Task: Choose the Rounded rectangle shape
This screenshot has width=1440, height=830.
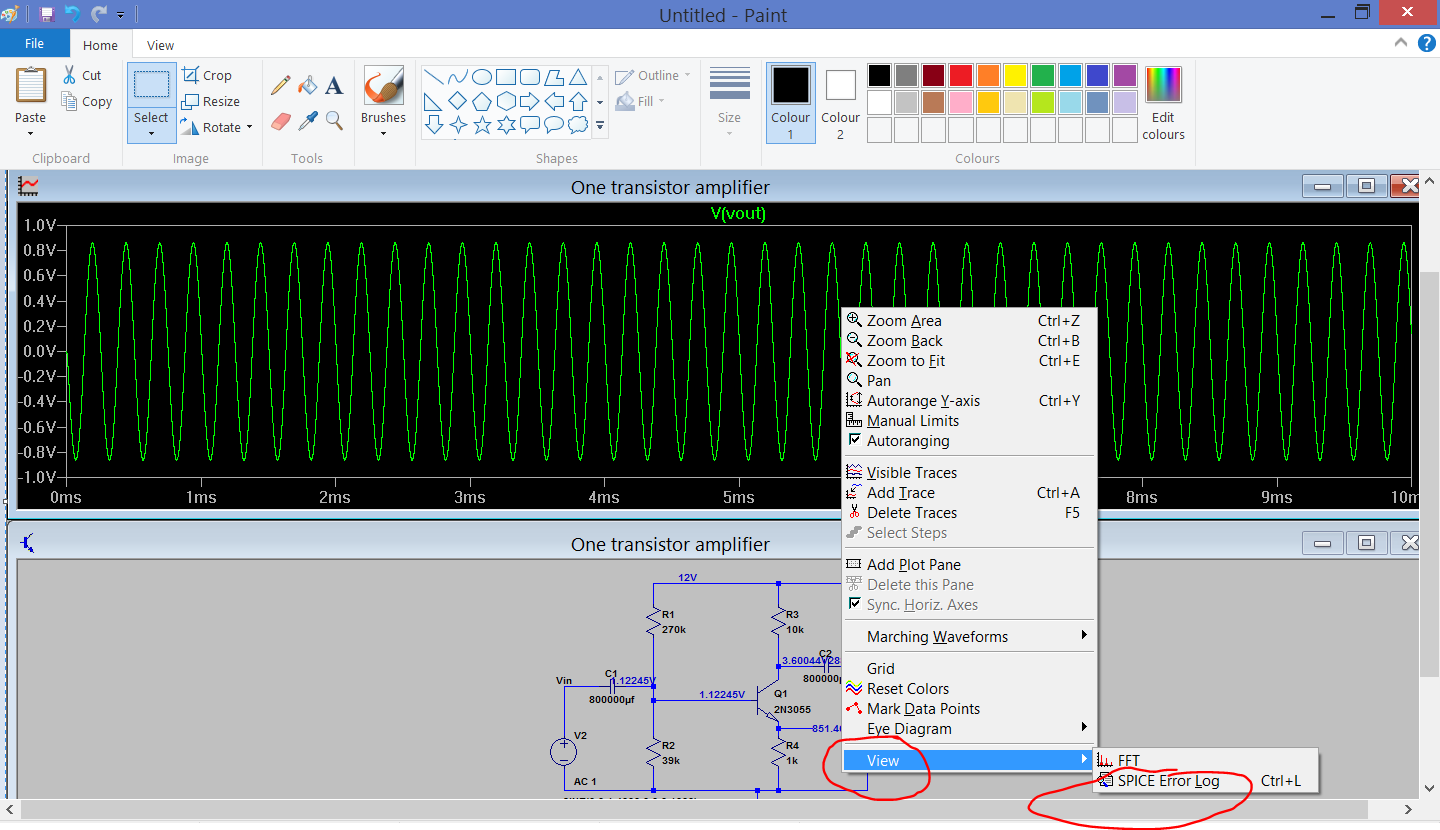Action: [530, 77]
